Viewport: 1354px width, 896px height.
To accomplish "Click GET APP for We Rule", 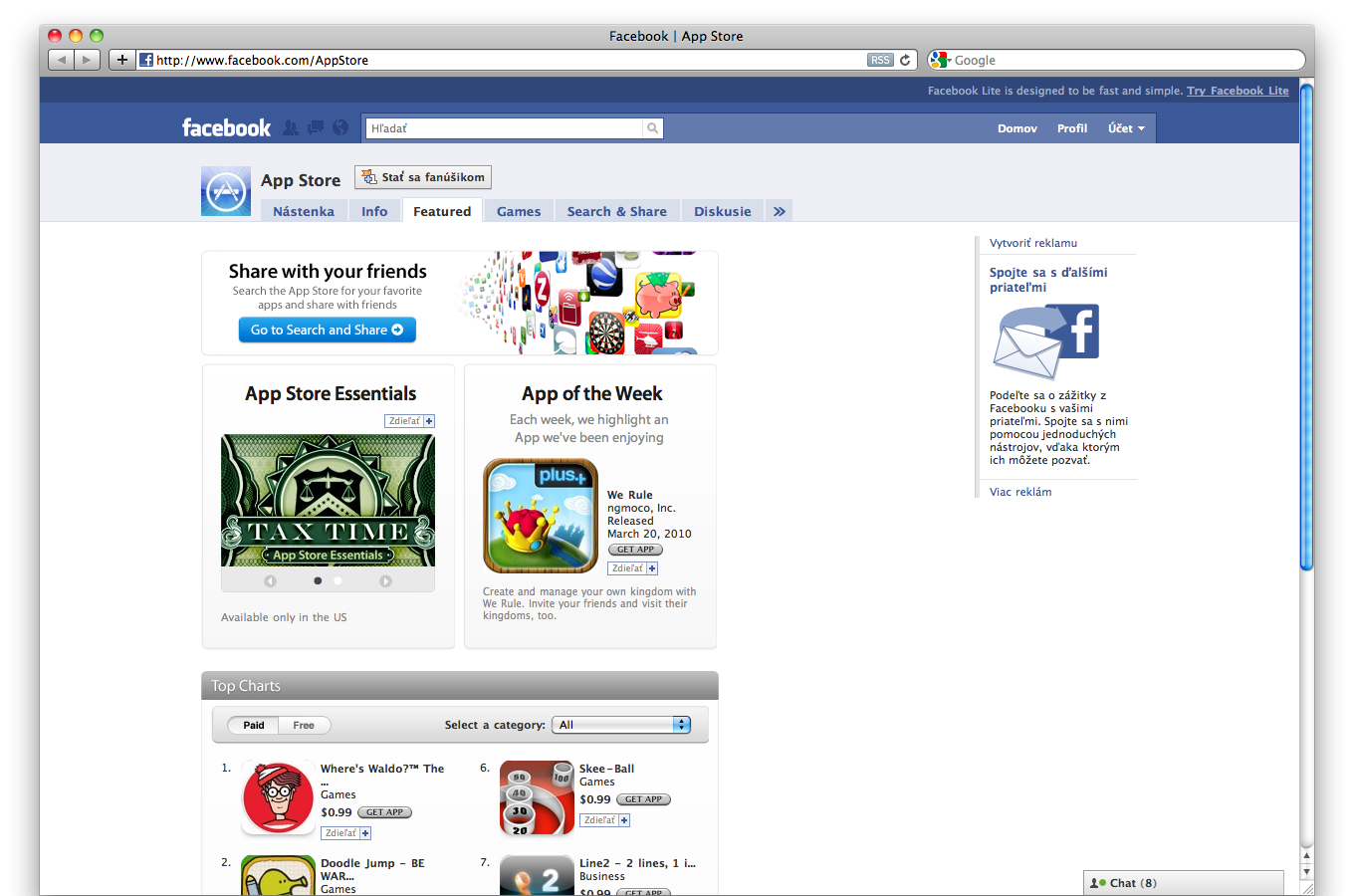I will point(635,550).
